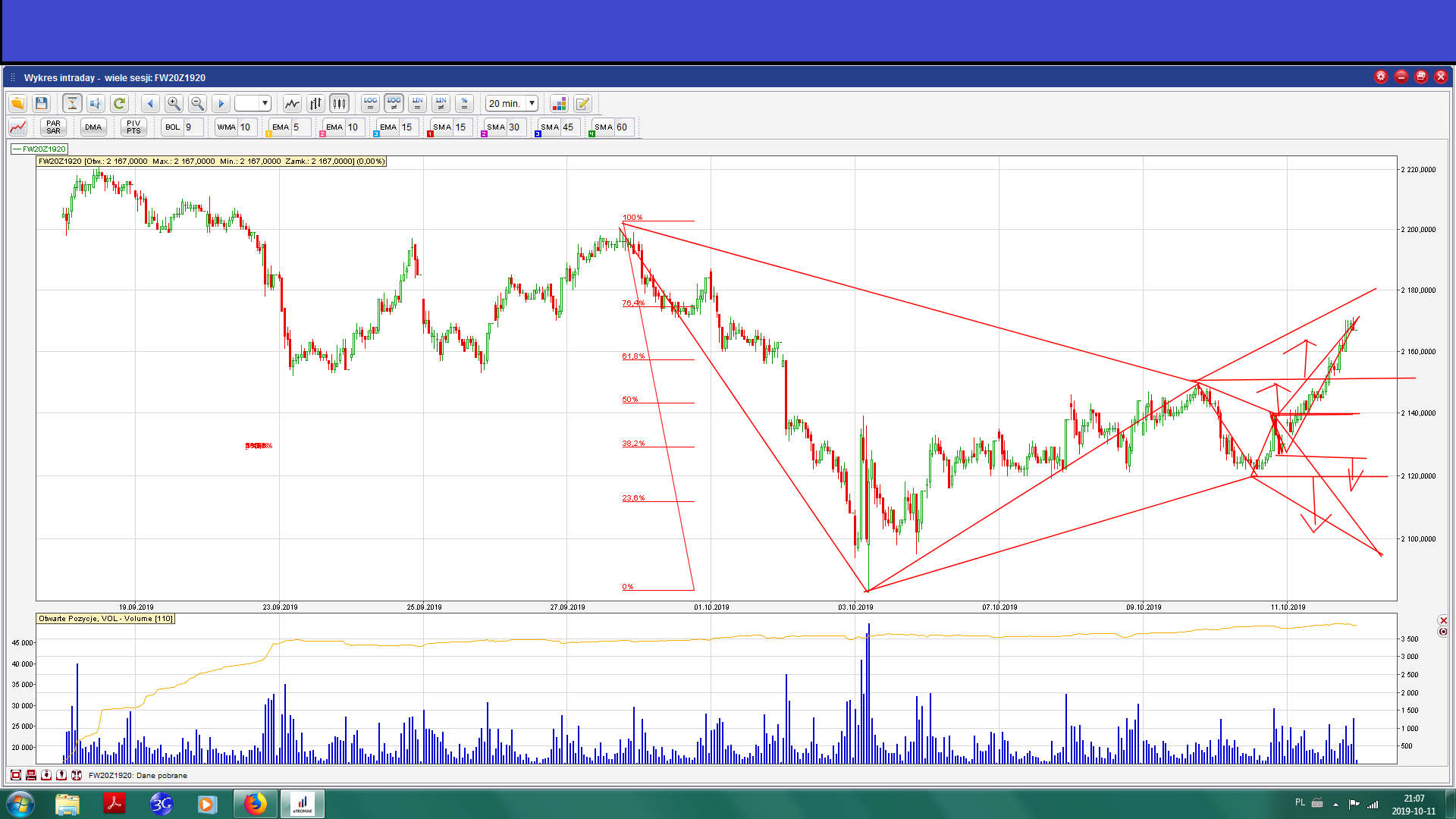This screenshot has height=819, width=1456.
Task: Toggle the hourglass button in toolbar
Action: pyautogui.click(x=72, y=103)
